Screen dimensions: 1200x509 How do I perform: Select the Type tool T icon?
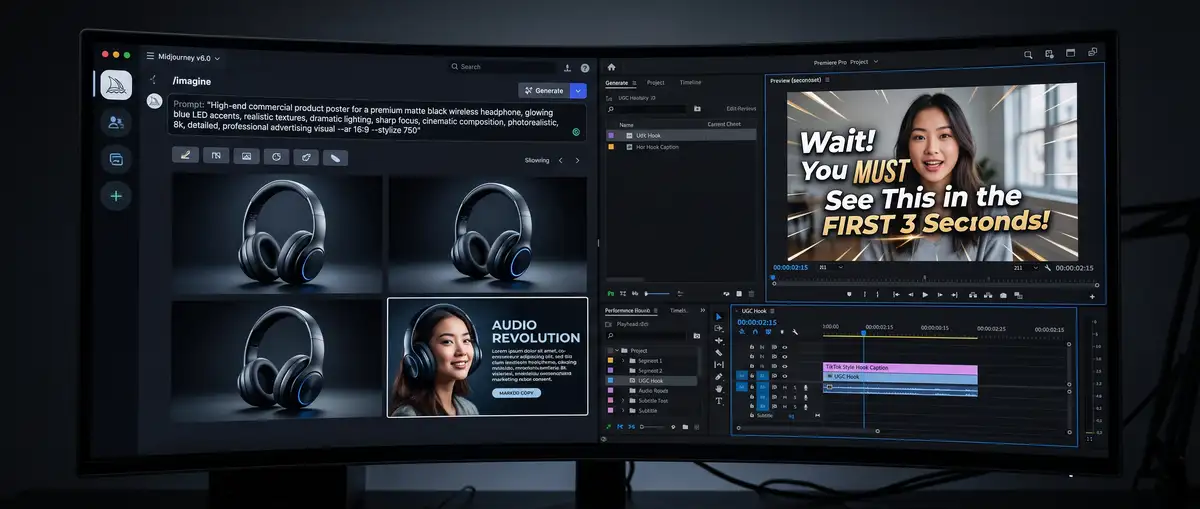[x=718, y=401]
